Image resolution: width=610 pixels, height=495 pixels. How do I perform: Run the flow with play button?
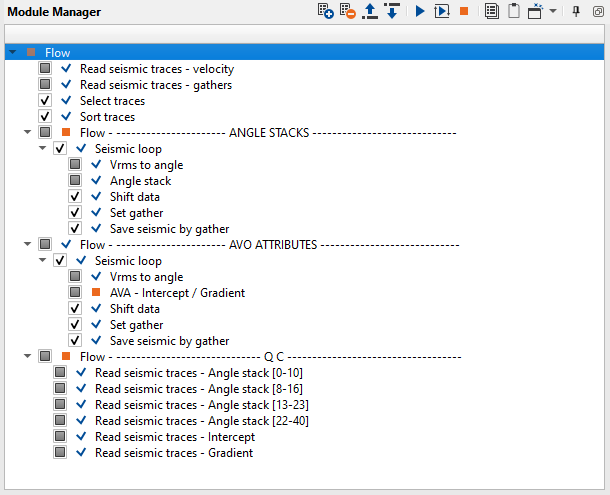pos(420,11)
